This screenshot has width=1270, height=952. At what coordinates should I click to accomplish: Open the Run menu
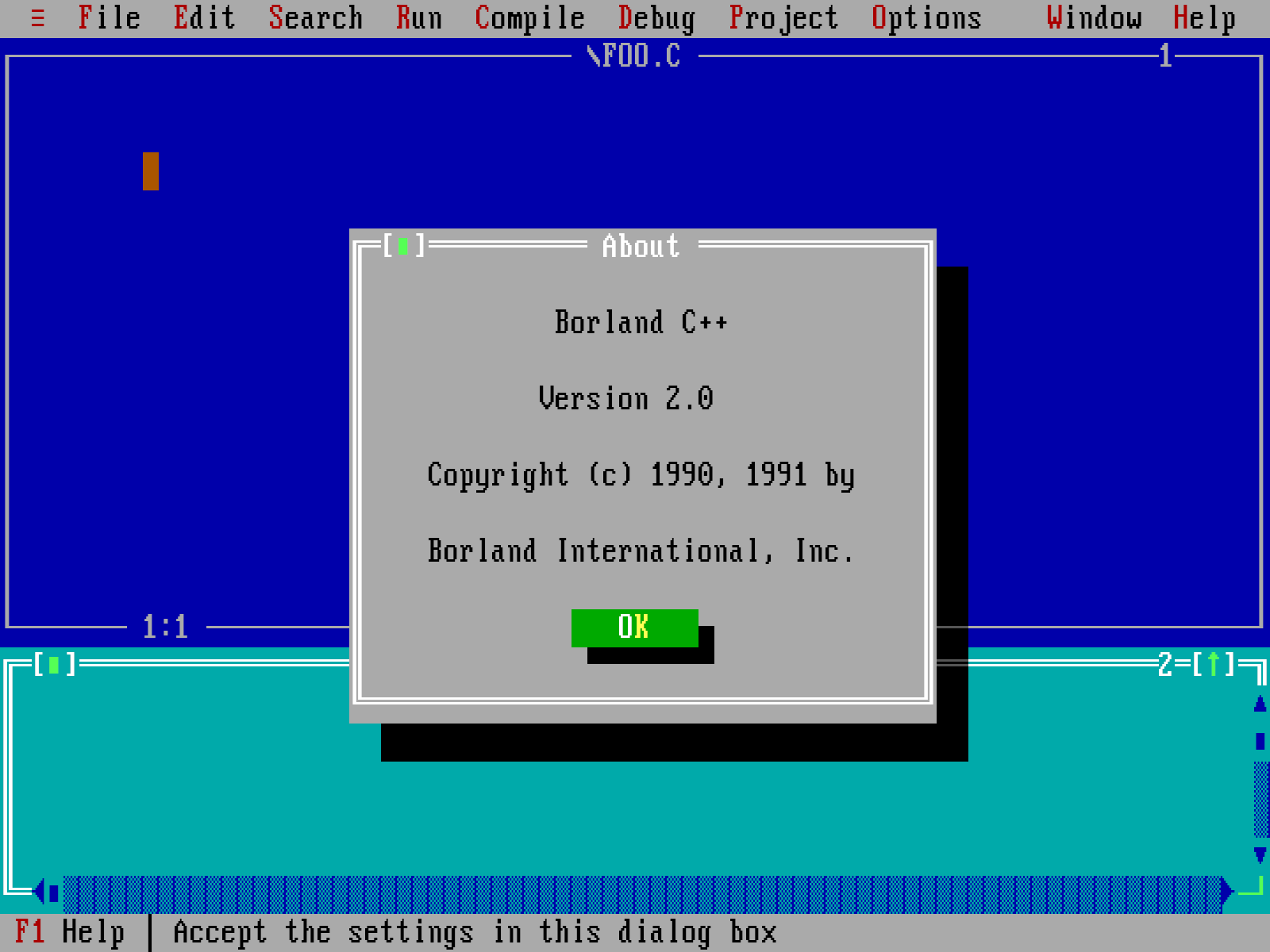click(x=419, y=17)
